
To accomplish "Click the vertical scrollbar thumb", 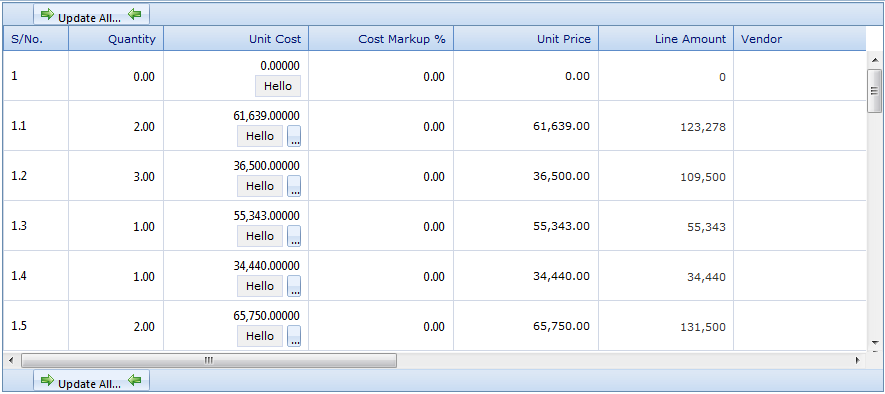I will (x=875, y=91).
